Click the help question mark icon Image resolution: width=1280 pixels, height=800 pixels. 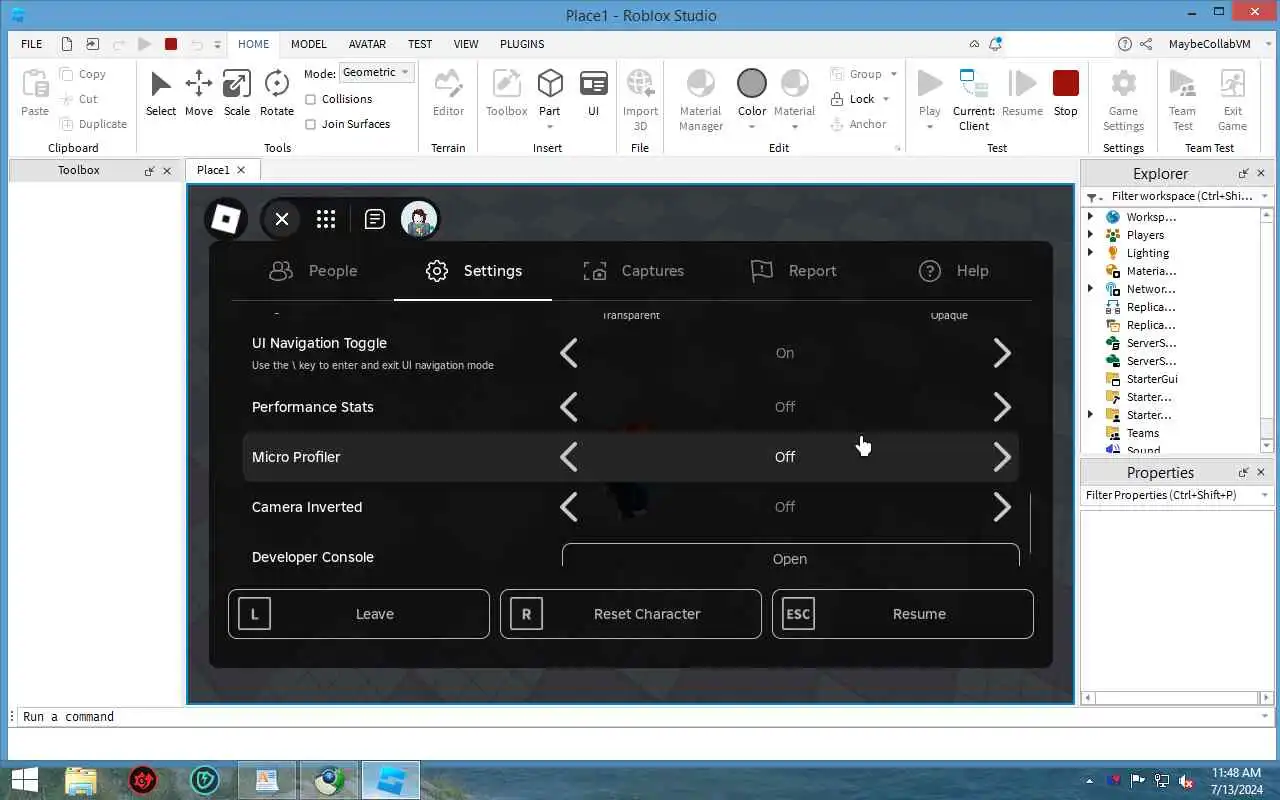click(x=1125, y=44)
